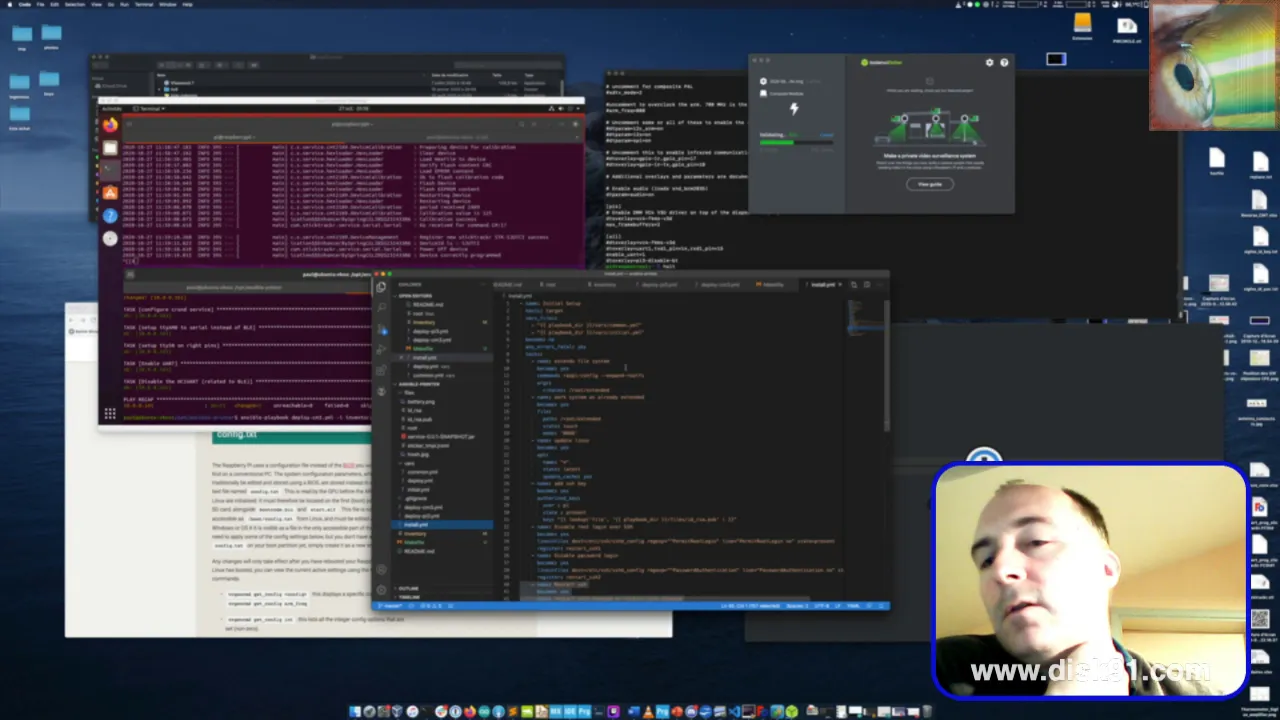Open Run and Debug view in VS Code
The image size is (1280, 720).
pyautogui.click(x=381, y=349)
